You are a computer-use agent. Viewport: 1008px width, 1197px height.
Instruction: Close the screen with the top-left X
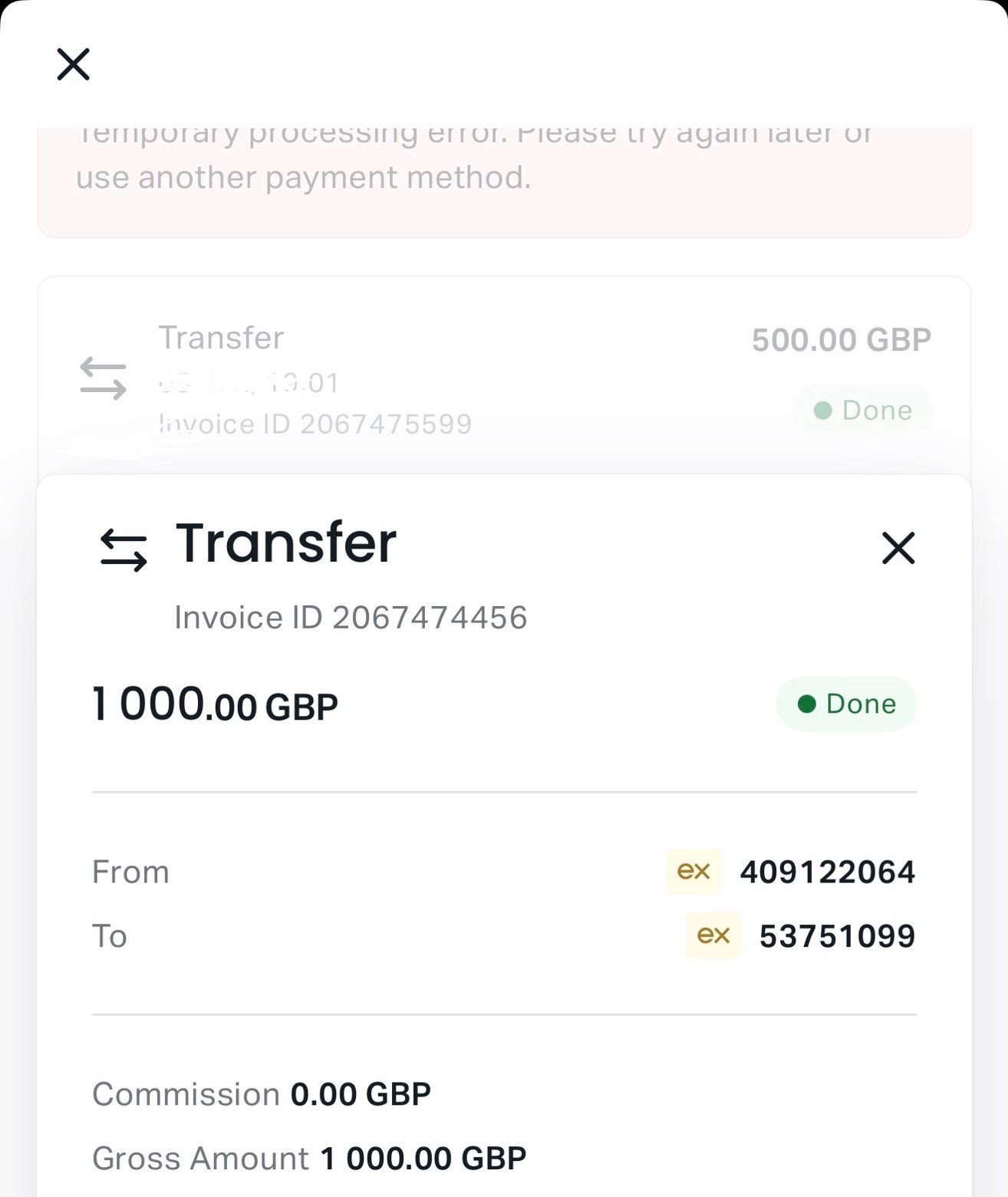coord(74,64)
